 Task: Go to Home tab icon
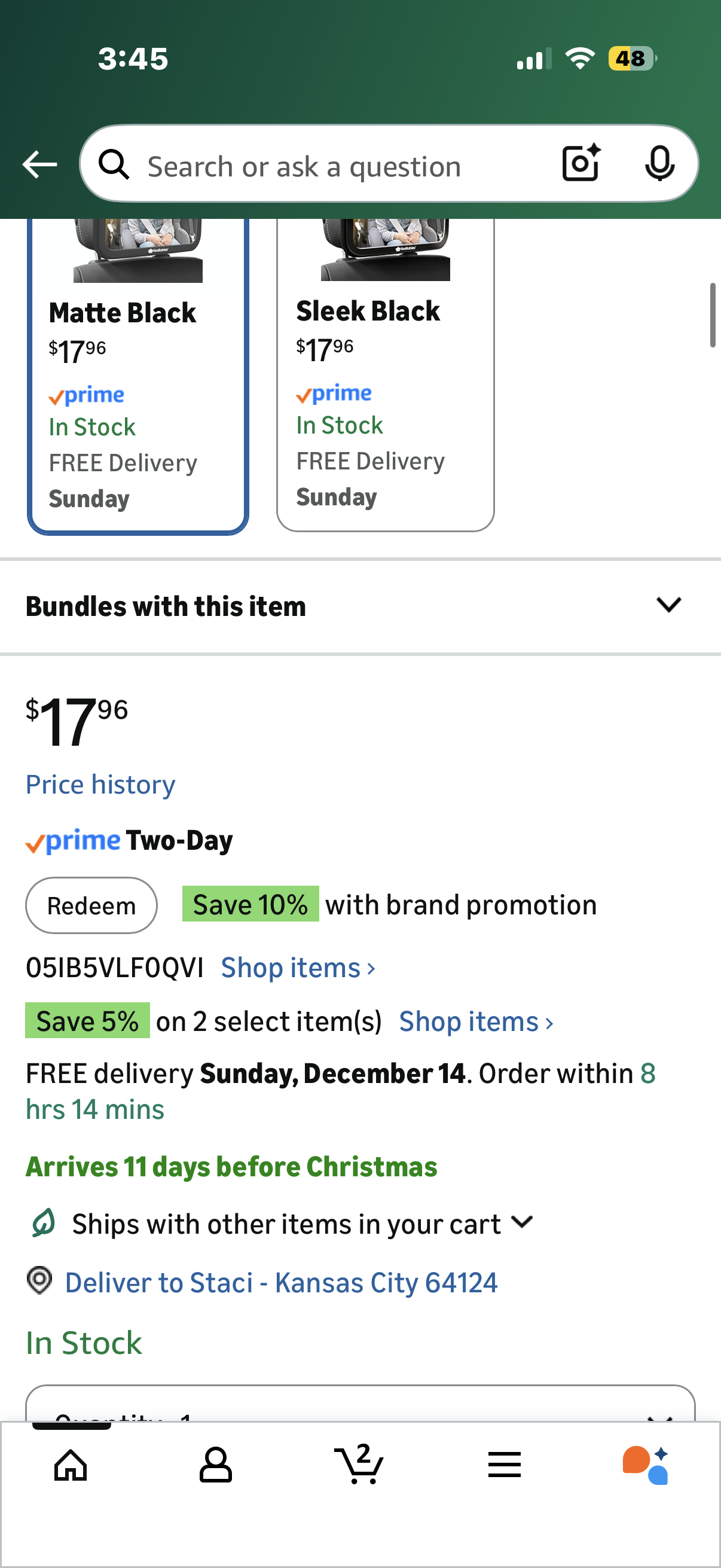click(71, 1465)
